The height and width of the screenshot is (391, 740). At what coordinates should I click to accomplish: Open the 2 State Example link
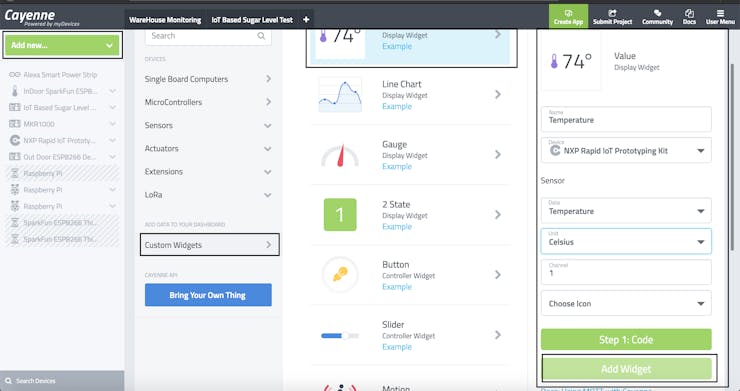pos(397,227)
